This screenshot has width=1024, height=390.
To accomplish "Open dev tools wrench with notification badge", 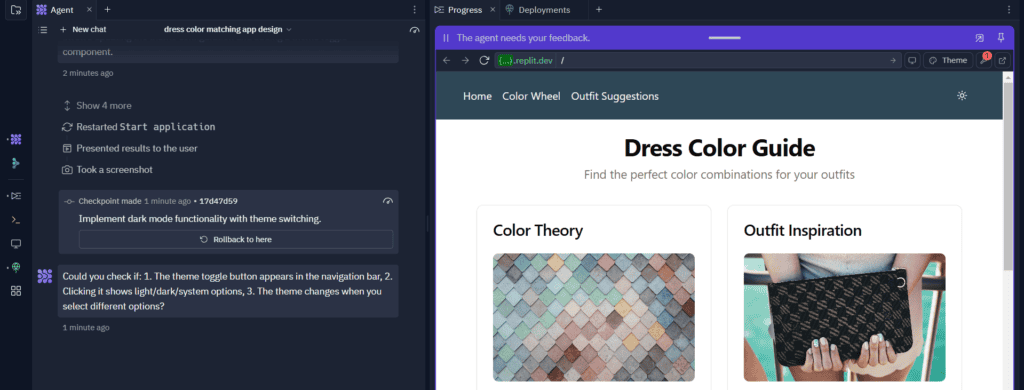I will (984, 60).
